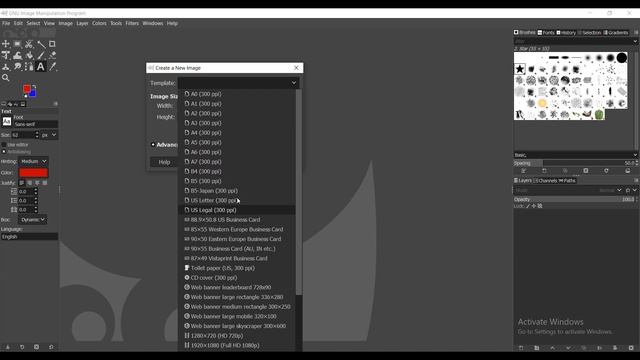Open the Box Dynamic dropdown
Screen dimensions: 640x360
click(x=33, y=220)
